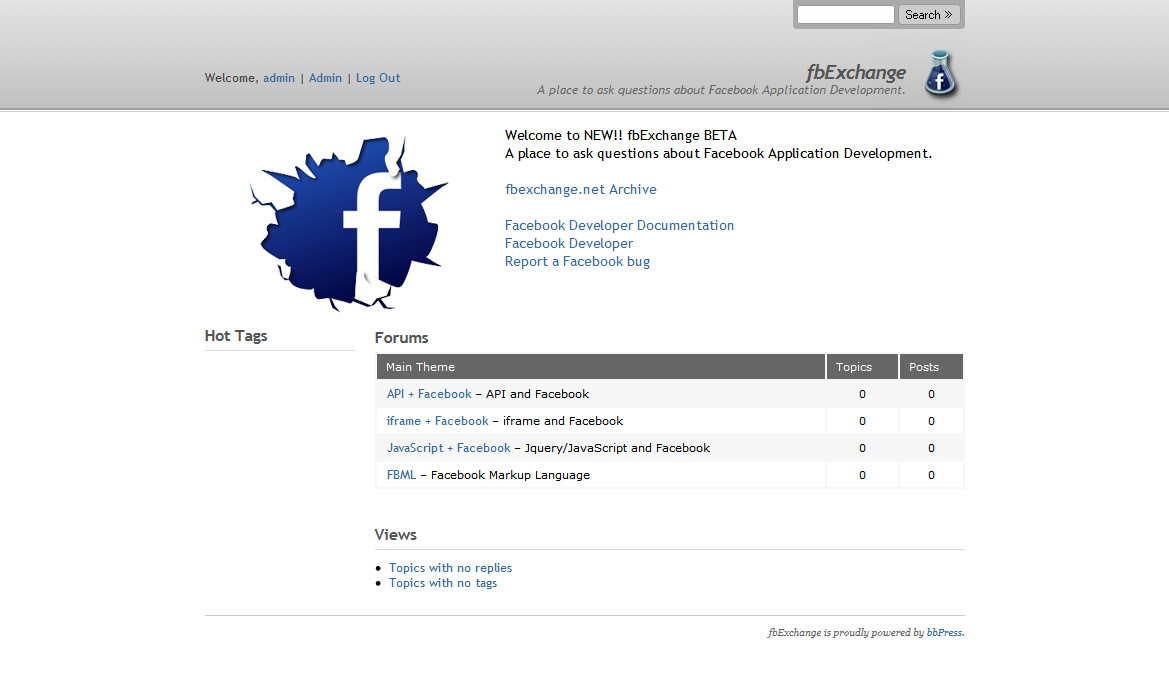1169x689 pixels.
Task: Open the iframe + Facebook forum
Action: (438, 421)
